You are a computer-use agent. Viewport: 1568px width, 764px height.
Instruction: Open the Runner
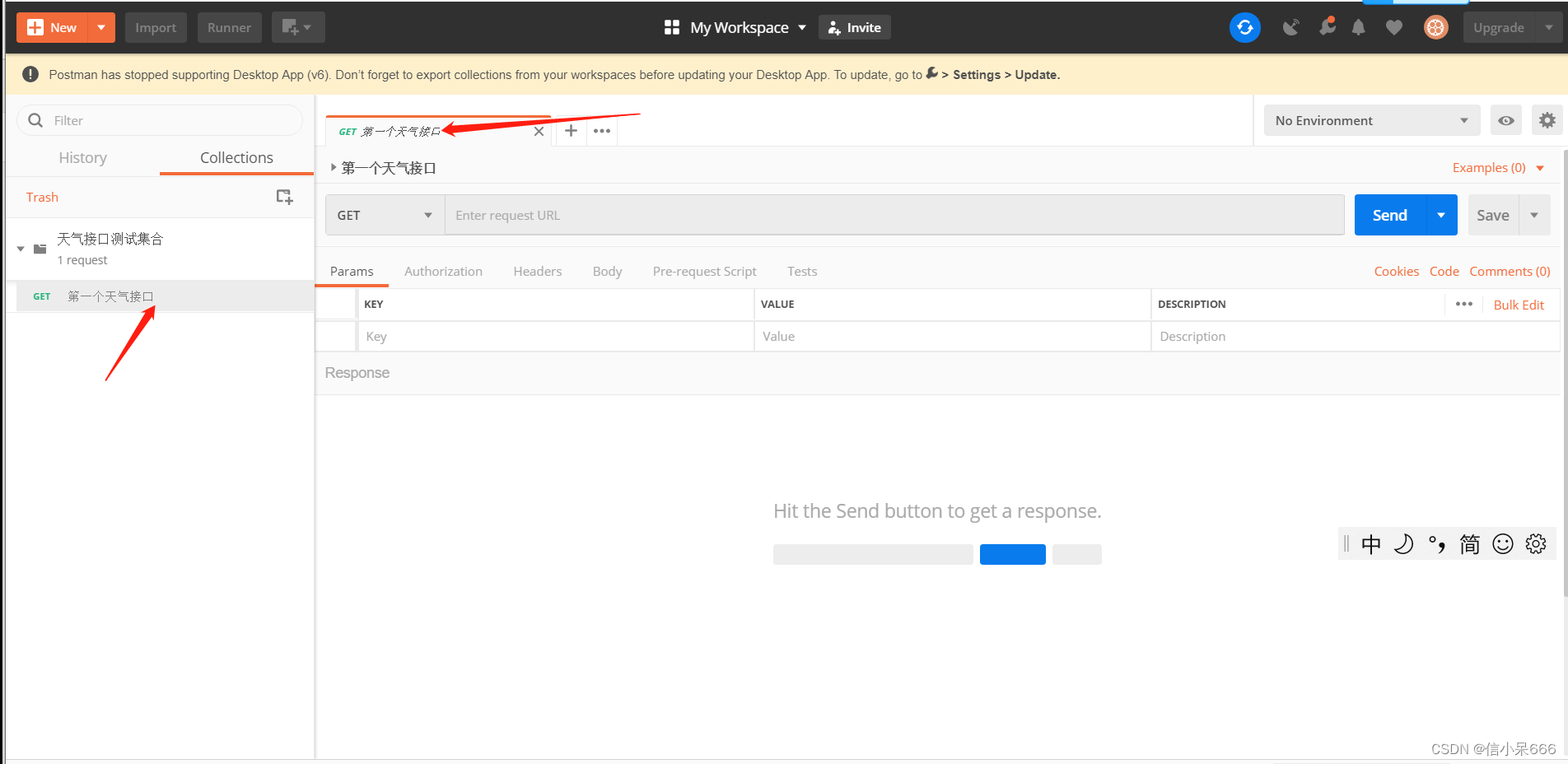tap(229, 27)
